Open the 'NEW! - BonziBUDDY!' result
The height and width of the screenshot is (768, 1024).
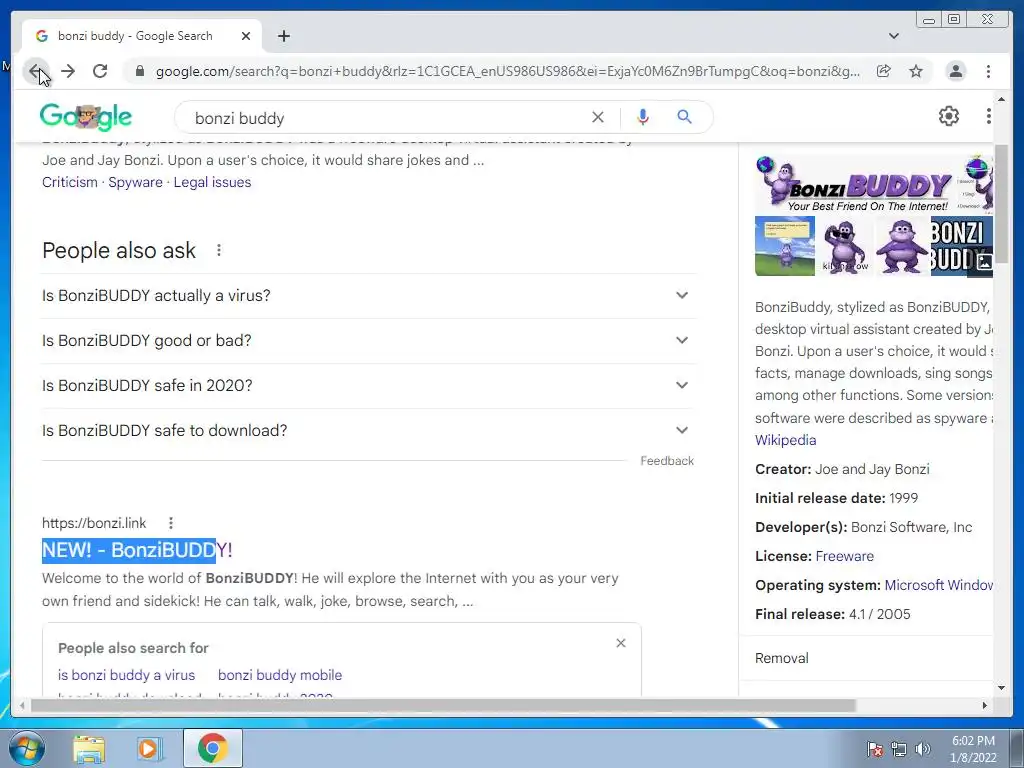[137, 550]
